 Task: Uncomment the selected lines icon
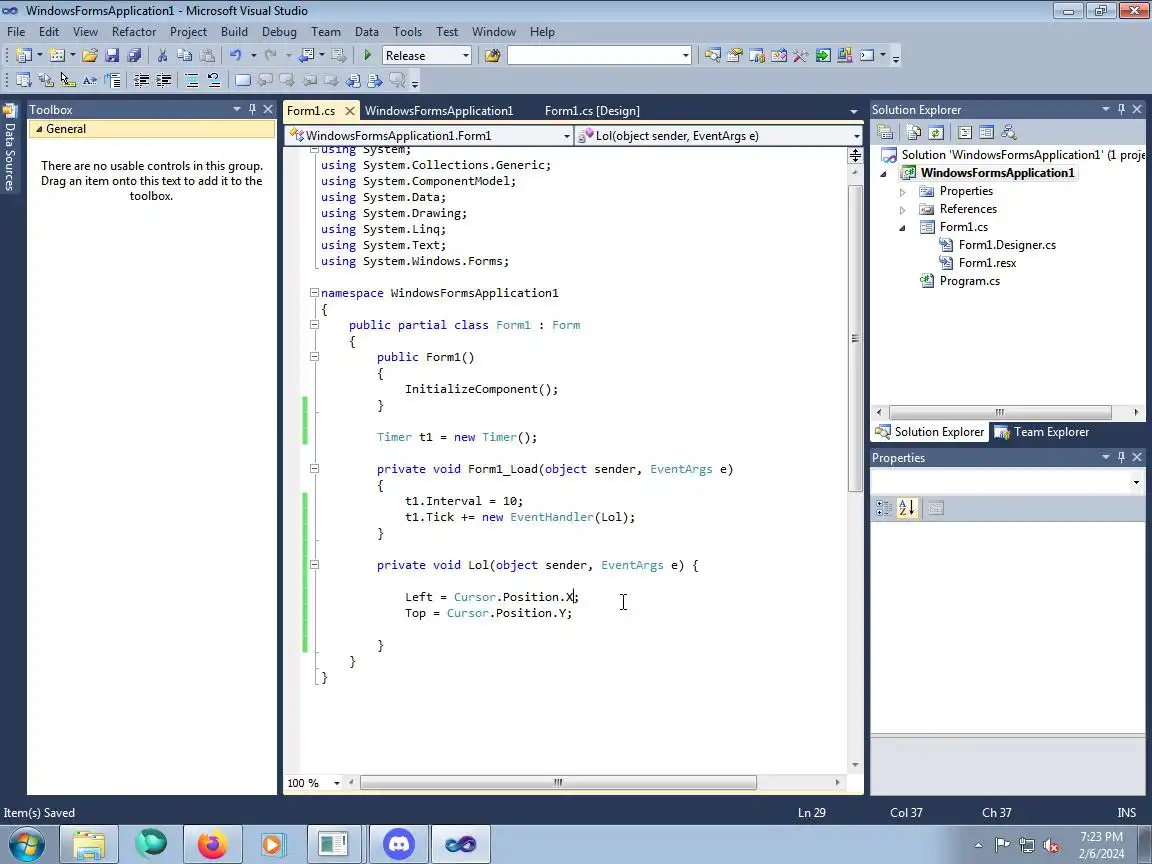(x=214, y=80)
